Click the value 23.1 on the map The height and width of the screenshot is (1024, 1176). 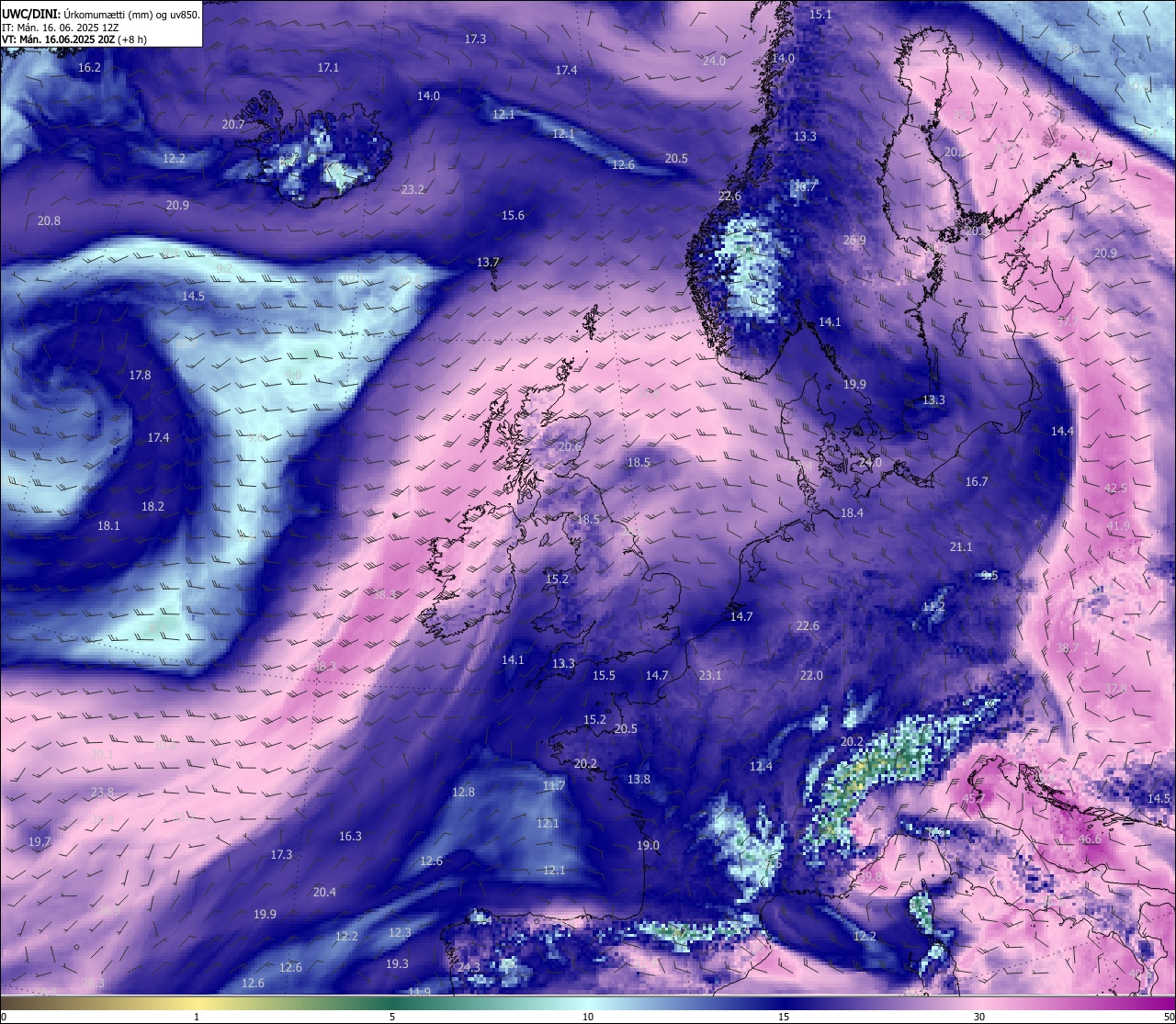coord(710,676)
